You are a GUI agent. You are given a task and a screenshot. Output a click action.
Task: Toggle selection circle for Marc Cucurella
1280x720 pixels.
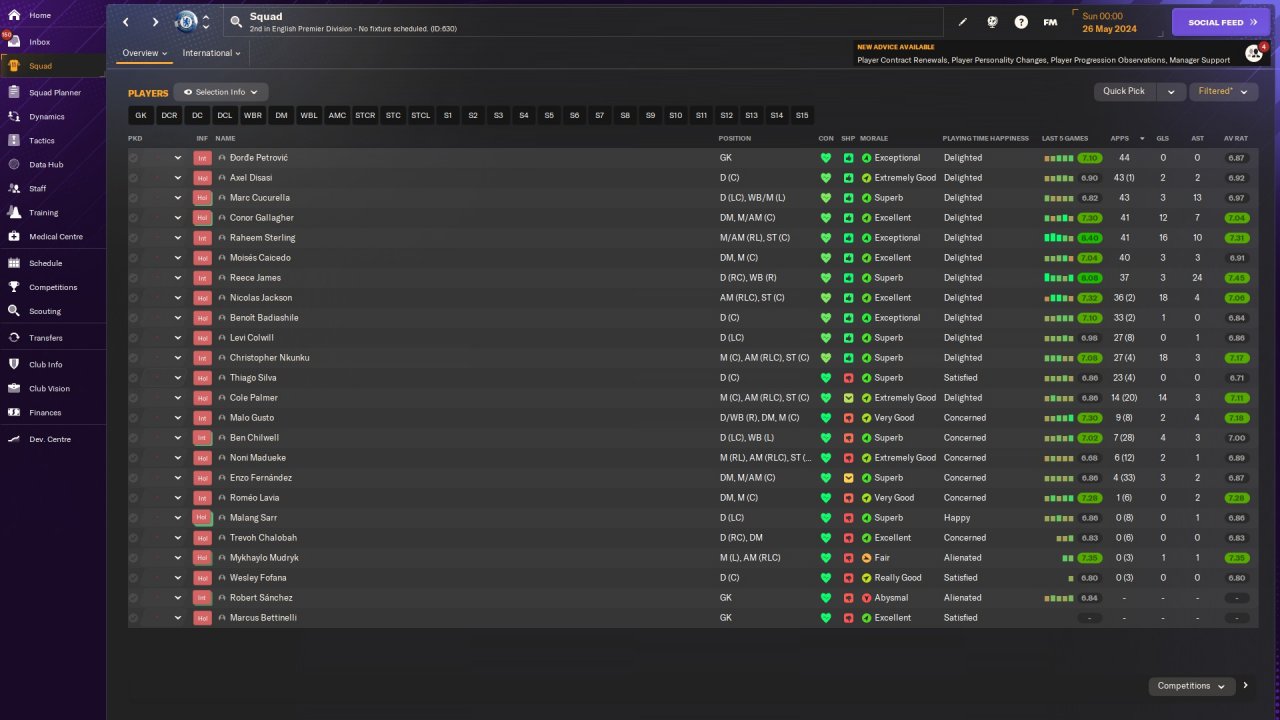click(x=134, y=198)
